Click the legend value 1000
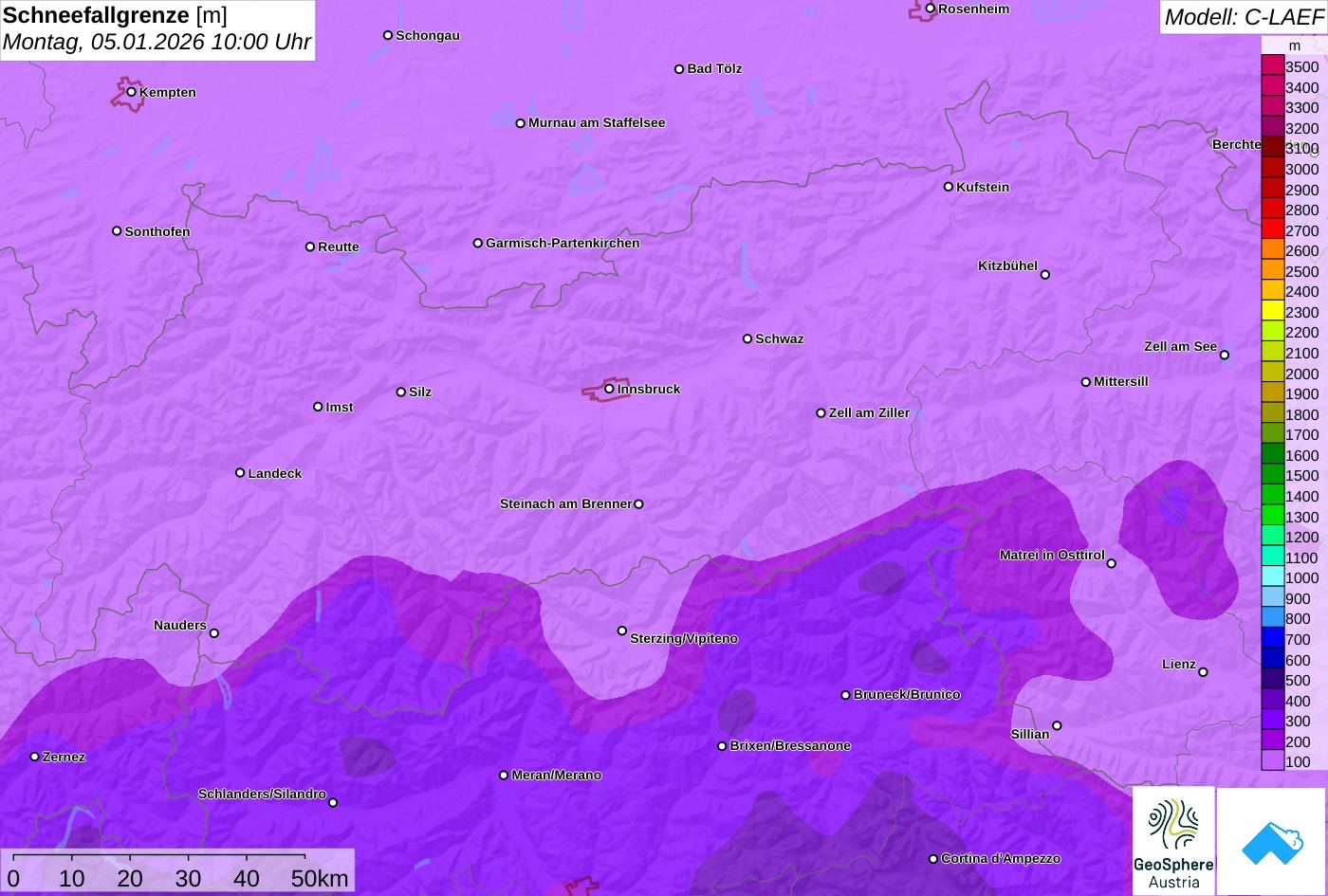This screenshot has width=1328, height=896. tap(1301, 577)
